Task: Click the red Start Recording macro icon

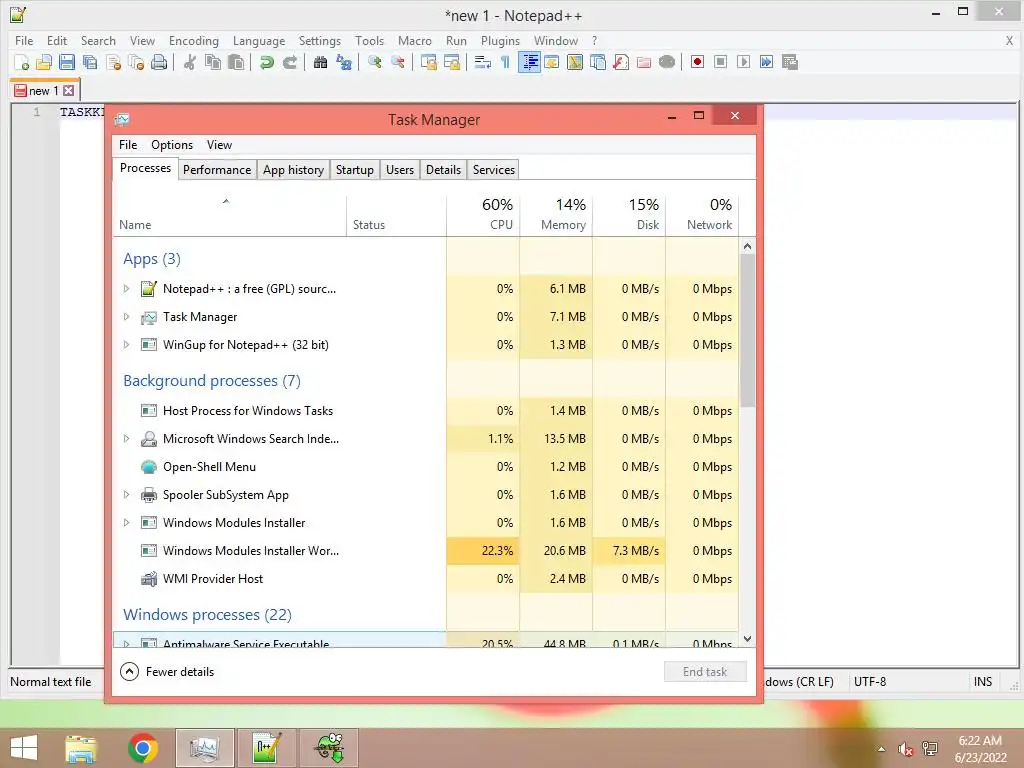Action: tap(697, 63)
